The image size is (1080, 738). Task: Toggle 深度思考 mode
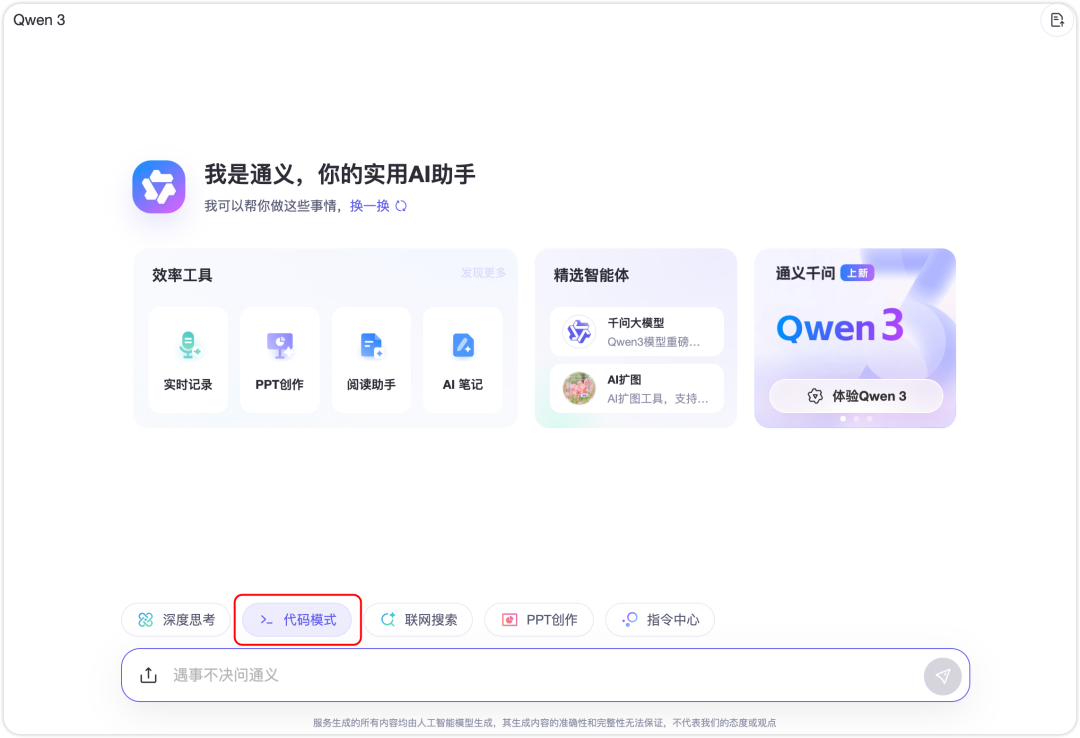pos(176,619)
